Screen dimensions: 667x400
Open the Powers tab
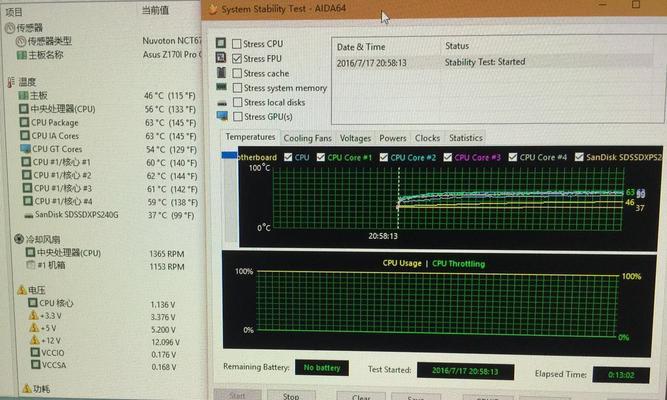point(393,138)
